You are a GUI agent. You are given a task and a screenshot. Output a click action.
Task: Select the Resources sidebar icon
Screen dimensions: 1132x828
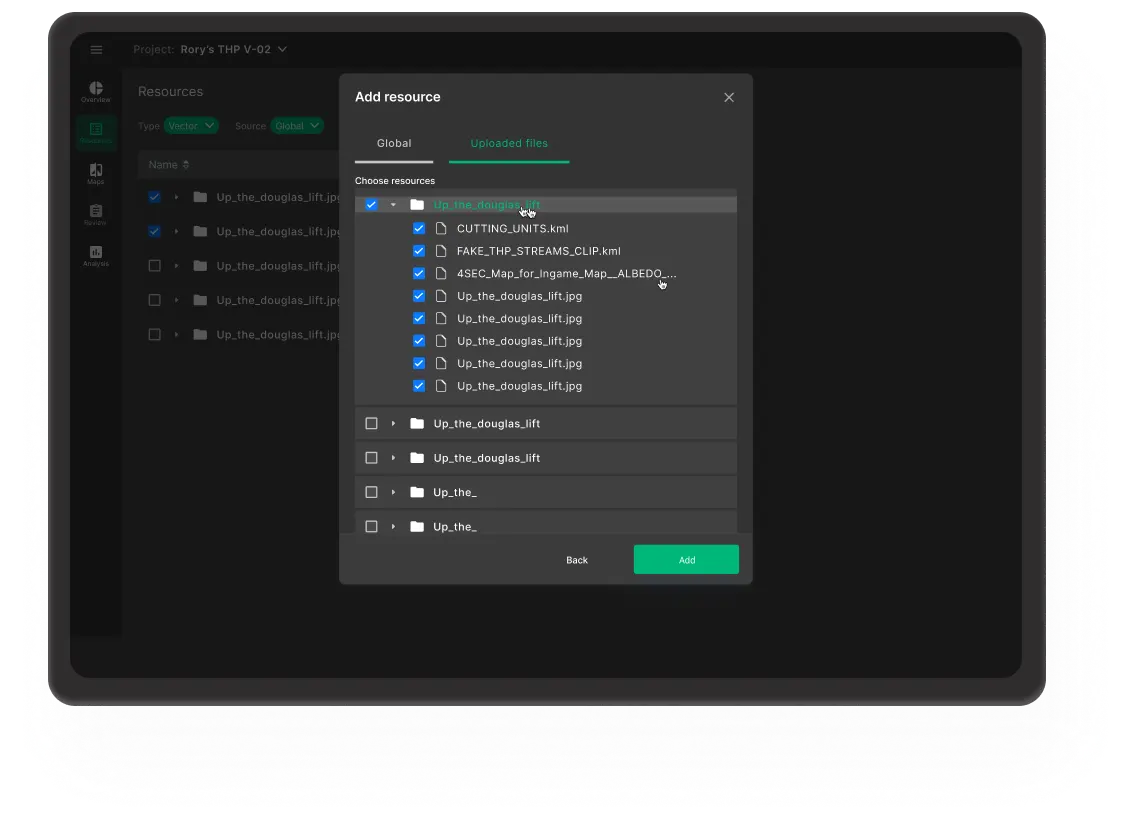[x=96, y=133]
